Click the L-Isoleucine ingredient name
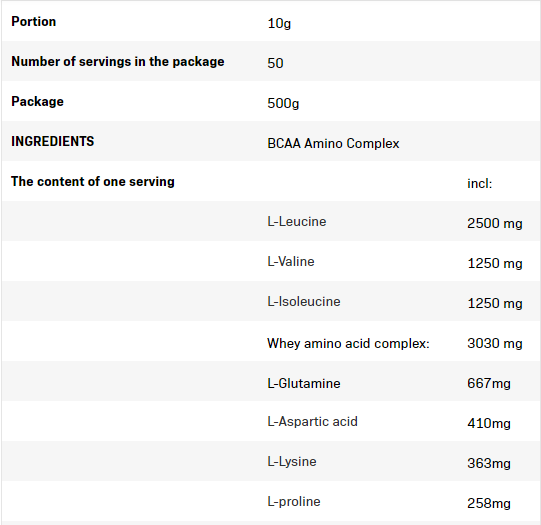 tap(304, 301)
